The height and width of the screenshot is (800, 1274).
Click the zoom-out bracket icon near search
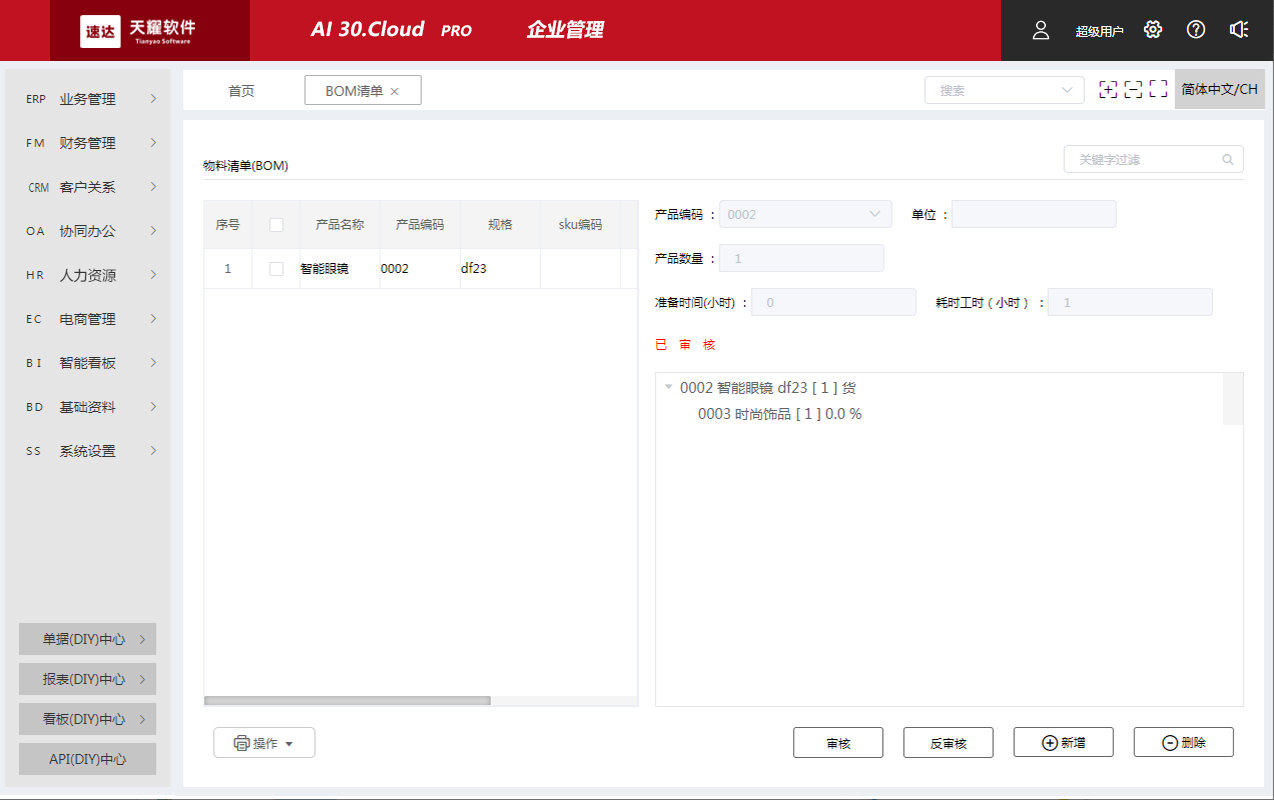tap(1133, 89)
